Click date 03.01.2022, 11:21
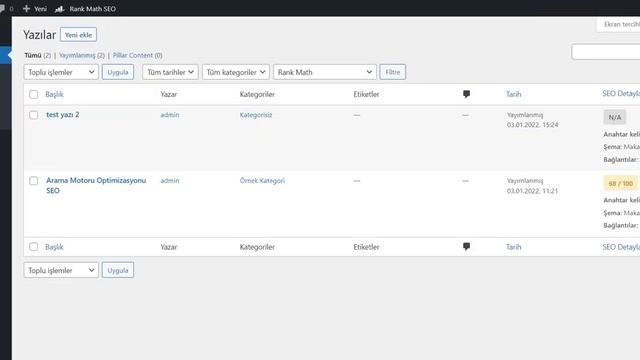The height and width of the screenshot is (360, 640). click(533, 191)
